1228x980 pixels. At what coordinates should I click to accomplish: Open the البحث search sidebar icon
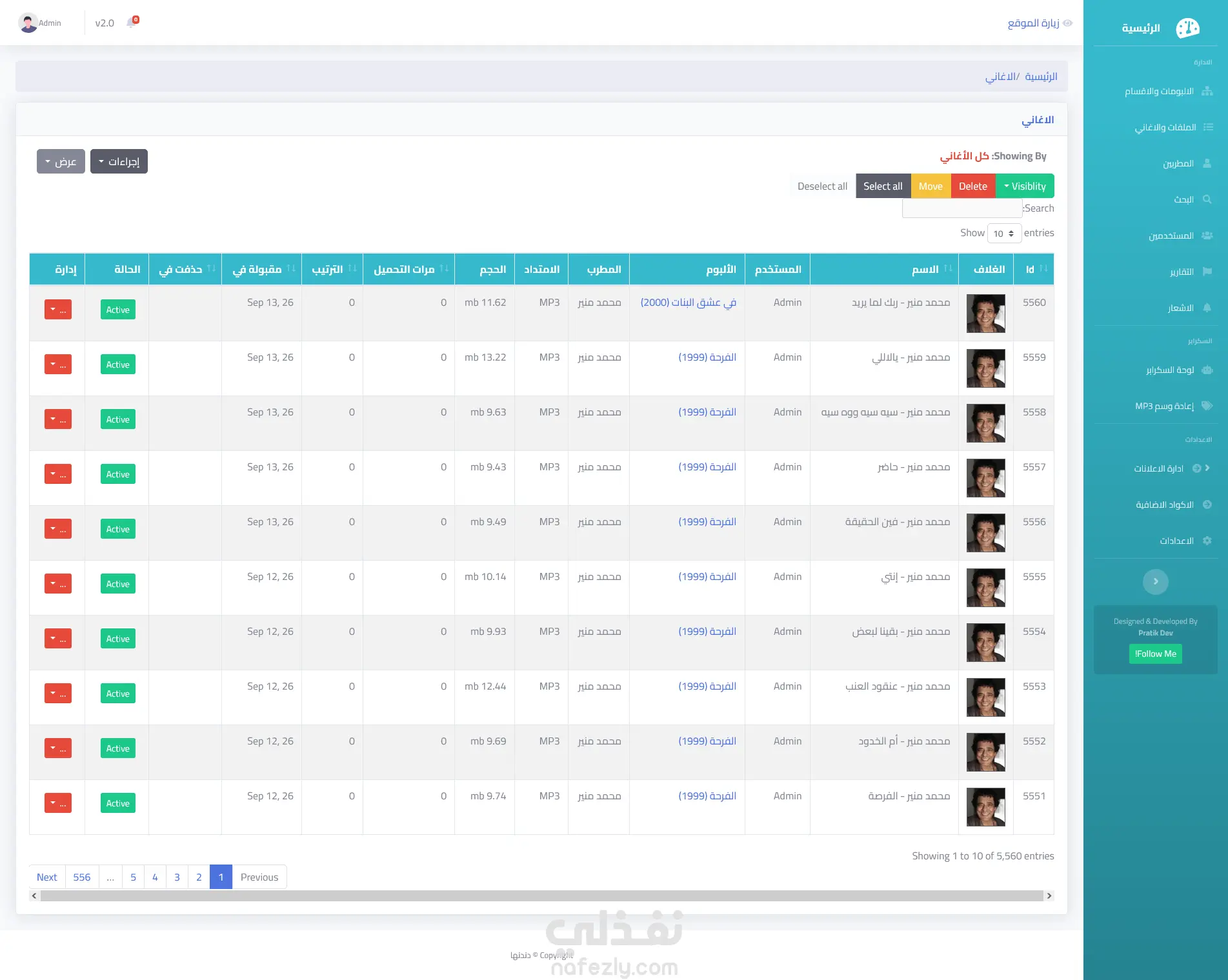pyautogui.click(x=1207, y=199)
